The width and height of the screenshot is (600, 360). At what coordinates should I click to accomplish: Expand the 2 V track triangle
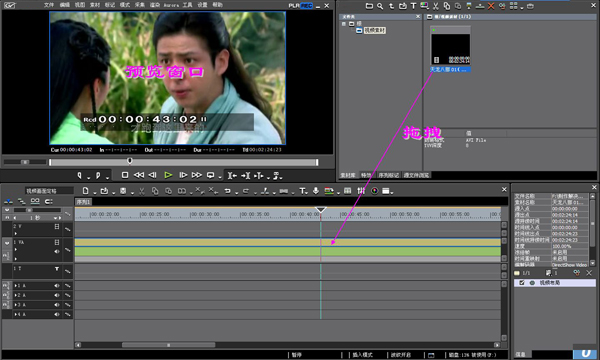(x=16, y=233)
